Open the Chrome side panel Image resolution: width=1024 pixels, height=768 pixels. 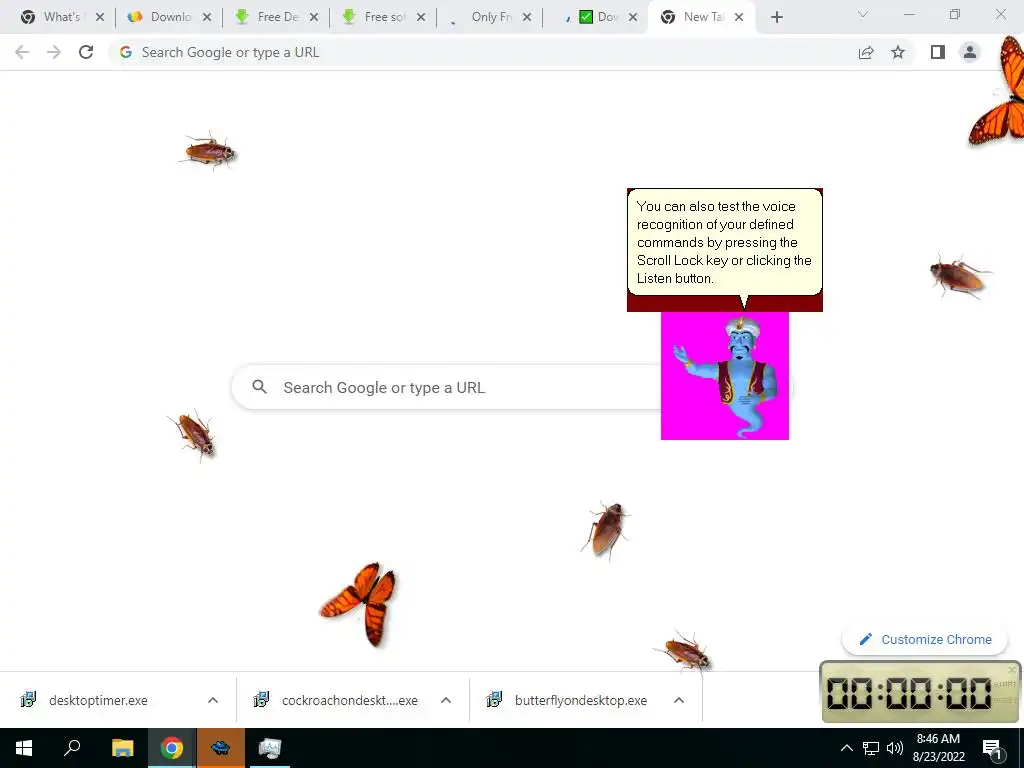pyautogui.click(x=938, y=52)
